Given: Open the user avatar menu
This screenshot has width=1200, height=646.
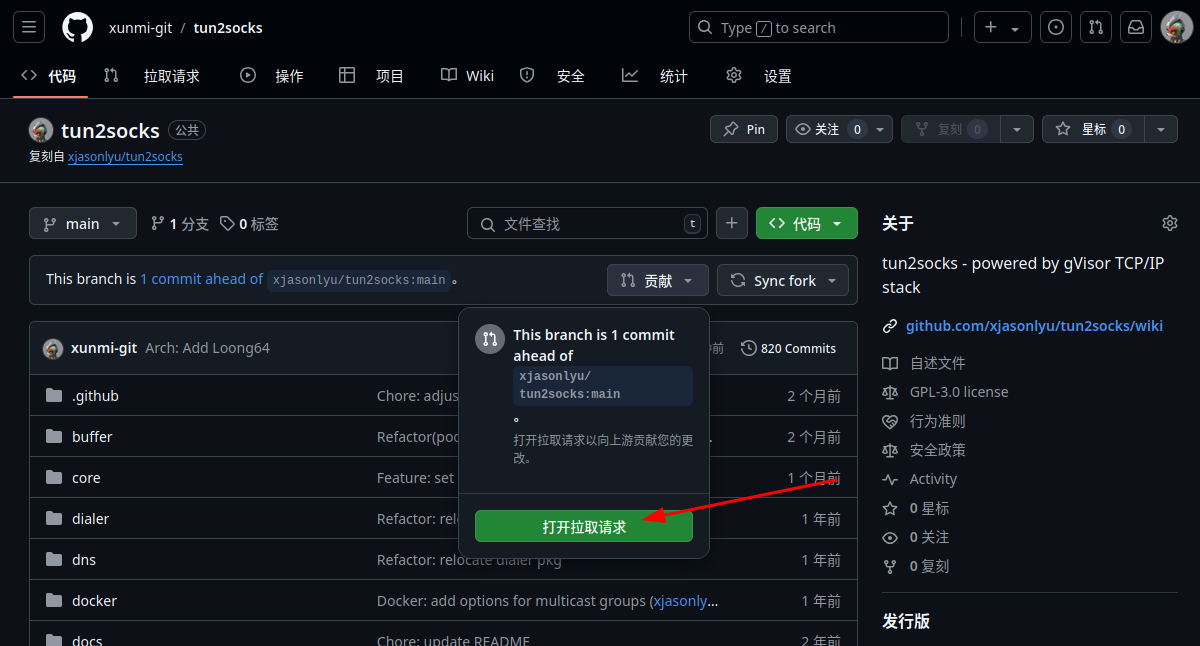Looking at the screenshot, I should tap(1176, 28).
